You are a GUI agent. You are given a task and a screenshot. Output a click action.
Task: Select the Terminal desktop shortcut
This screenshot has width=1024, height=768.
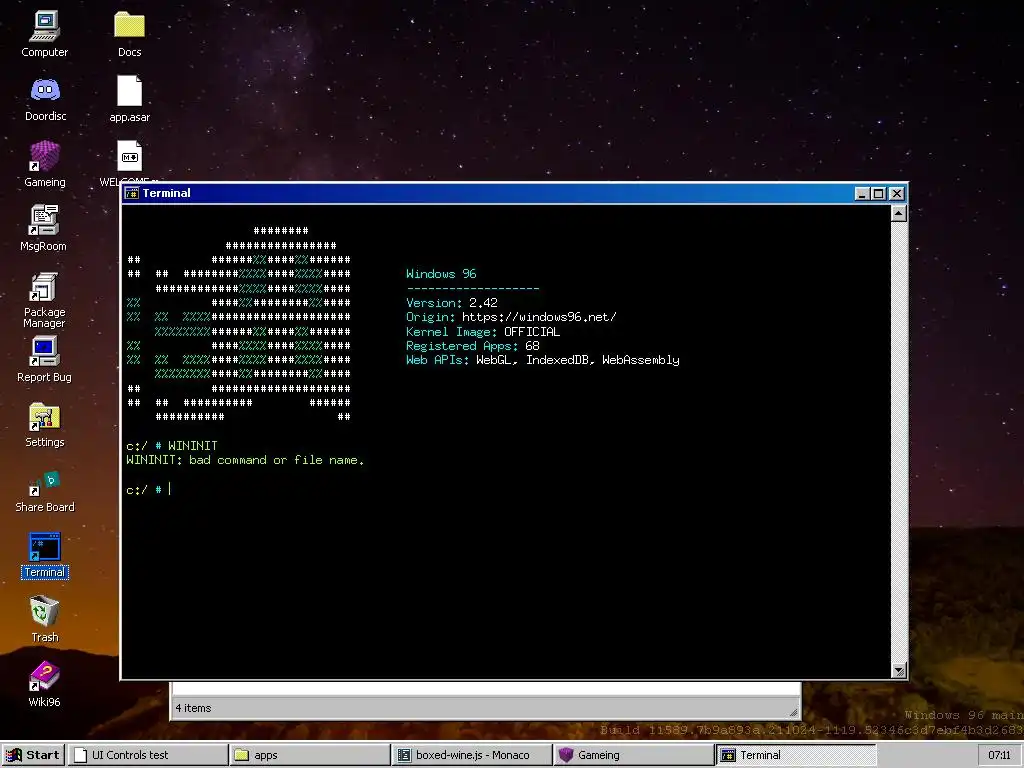[x=44, y=556]
